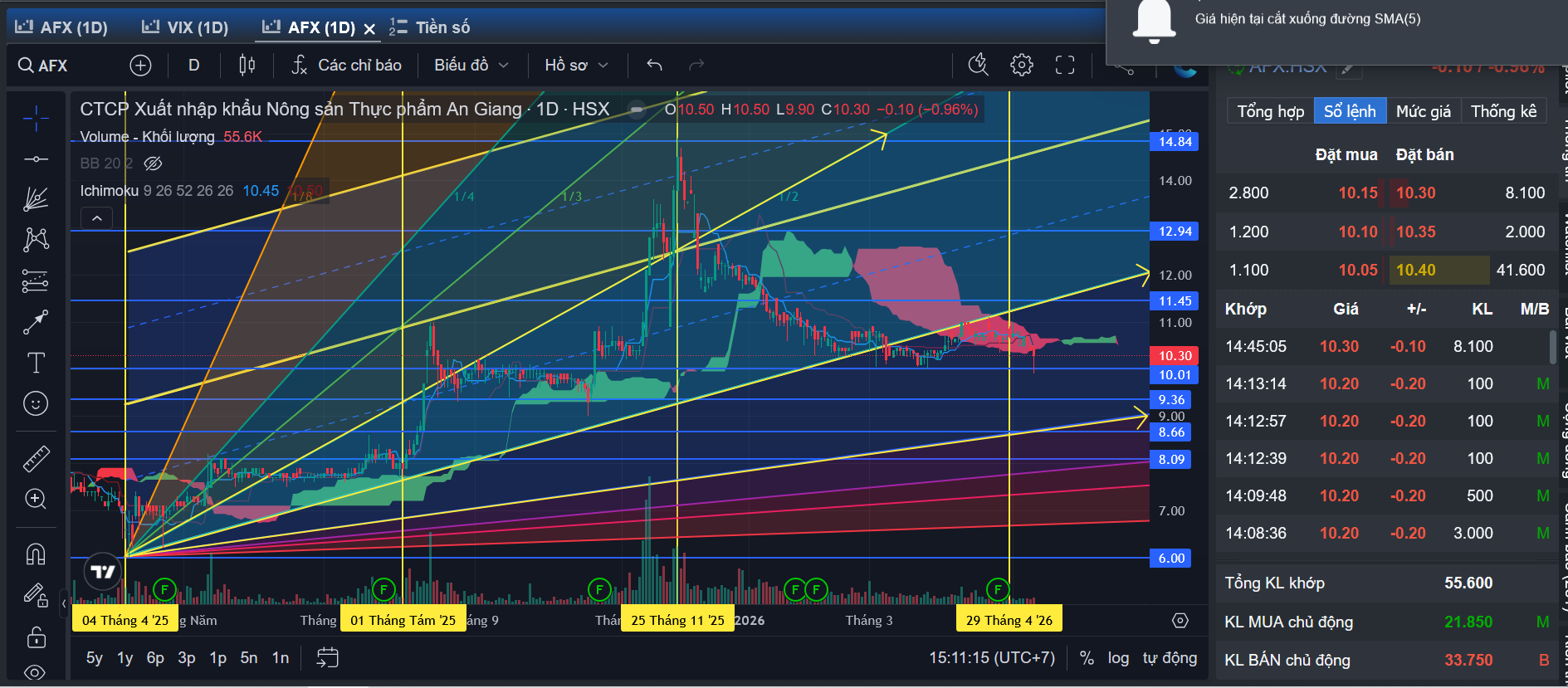Lock all drawing tools

(36, 637)
